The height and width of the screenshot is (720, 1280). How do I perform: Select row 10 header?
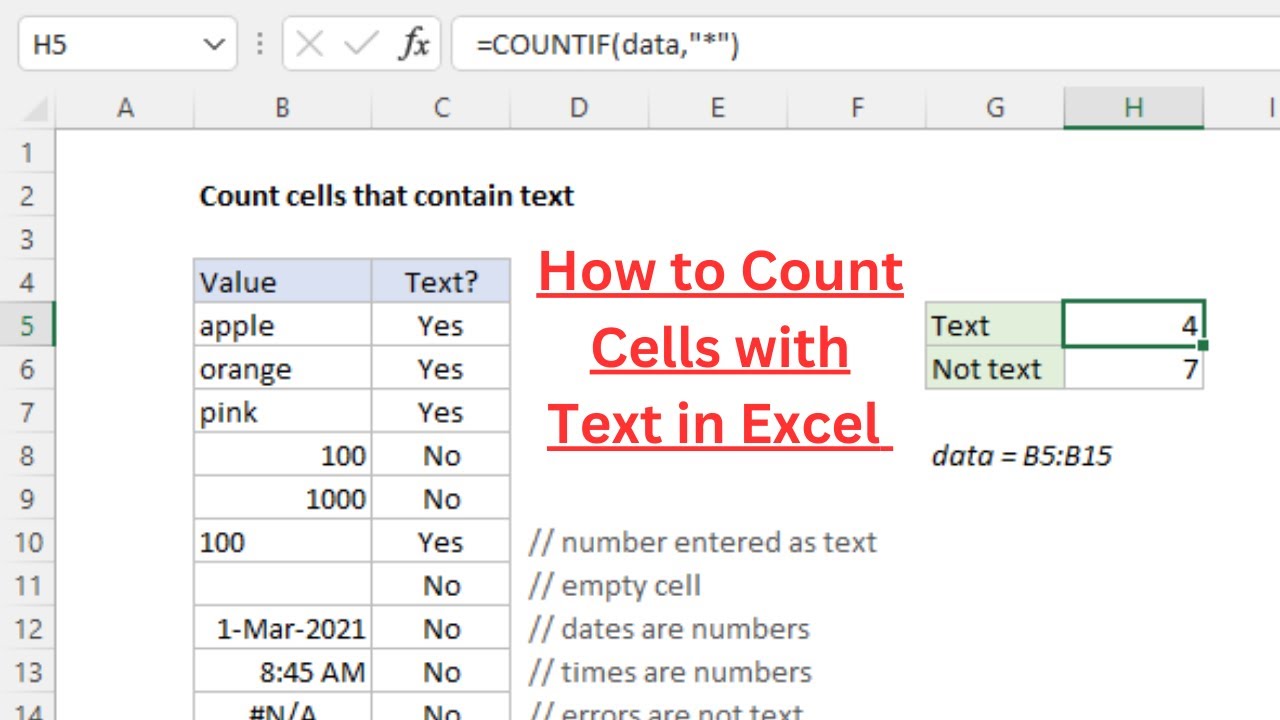pyautogui.click(x=28, y=542)
